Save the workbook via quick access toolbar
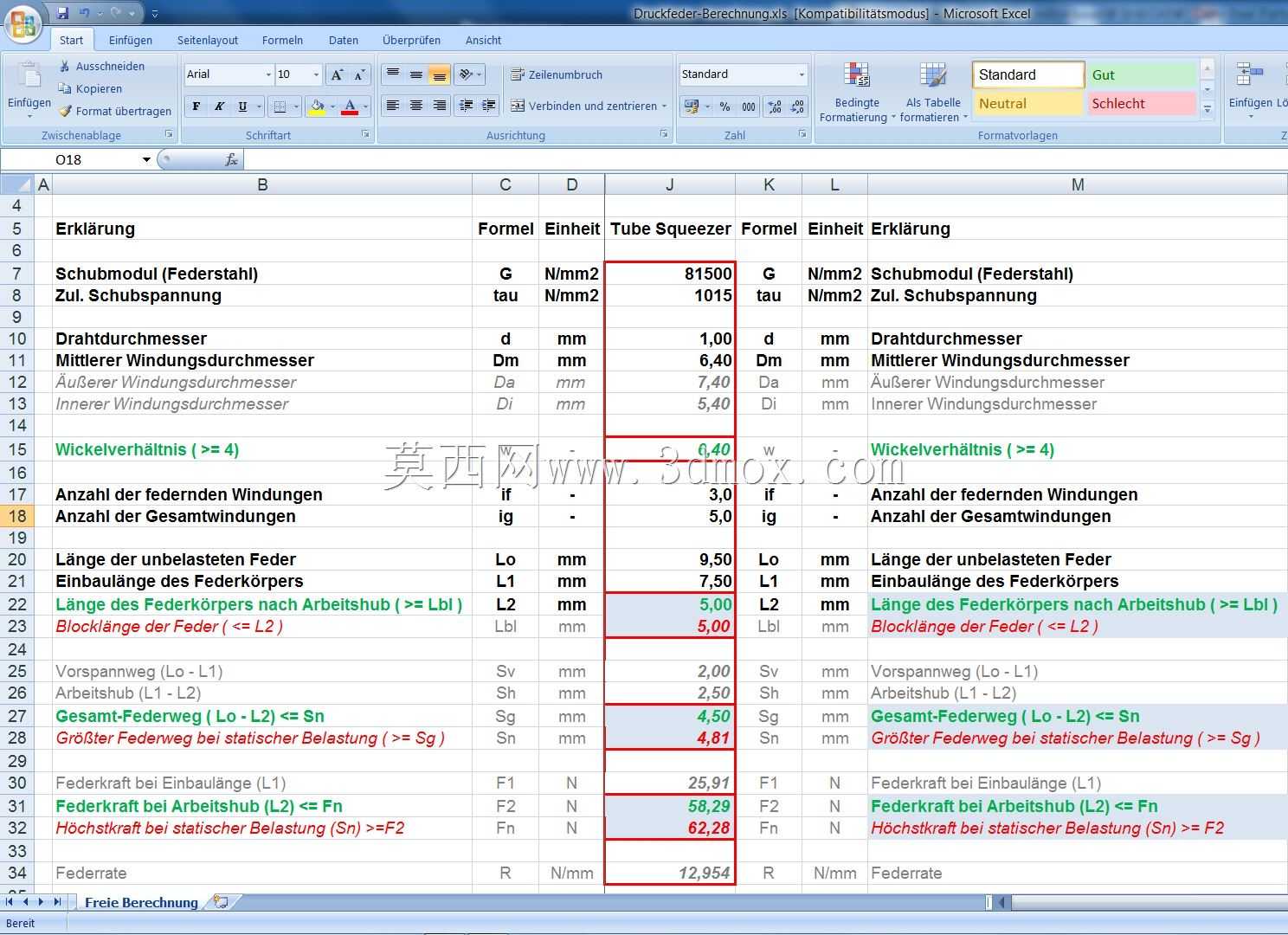Viewport: 1288px width, 935px height. click(62, 13)
